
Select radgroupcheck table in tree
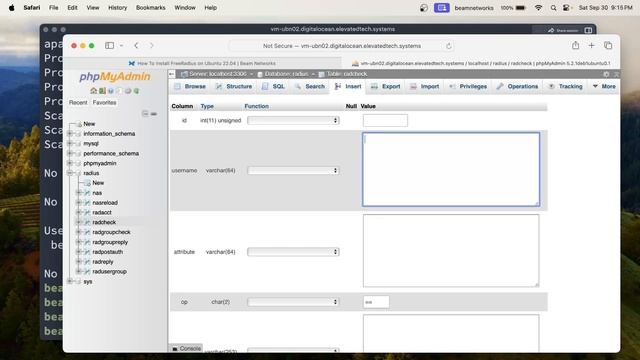coord(111,232)
